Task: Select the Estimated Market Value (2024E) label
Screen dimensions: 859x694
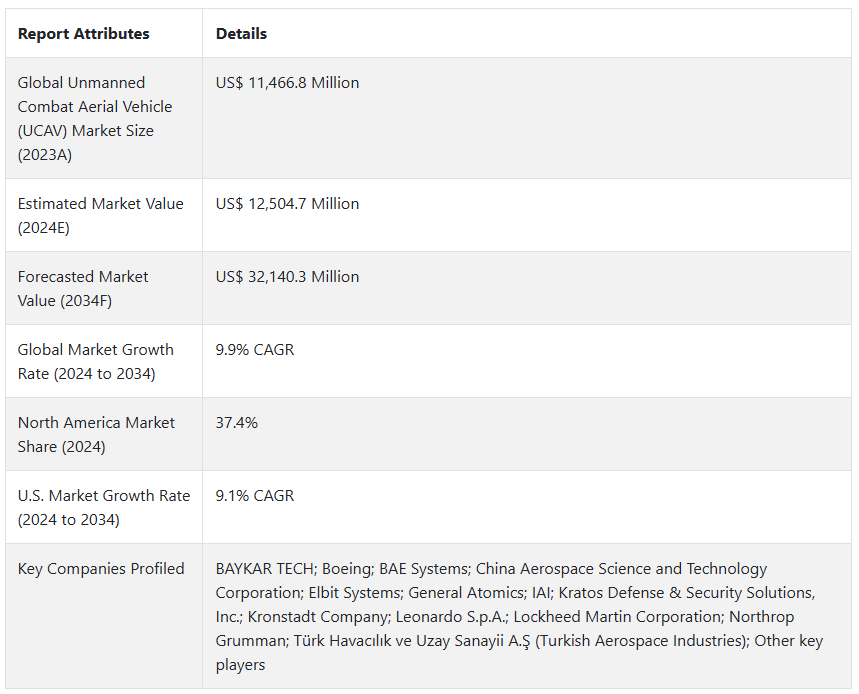Action: point(100,215)
